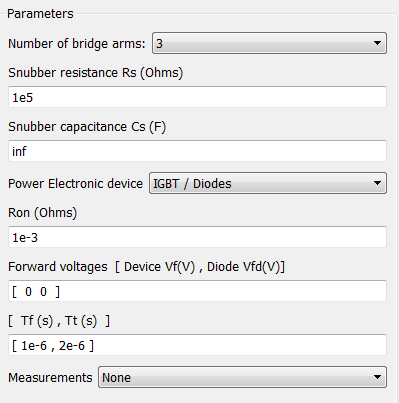Viewport: 399px width, 403px height.
Task: Click the [ Tf (s) , Tt (s) ] label
Action: (x=59, y=321)
